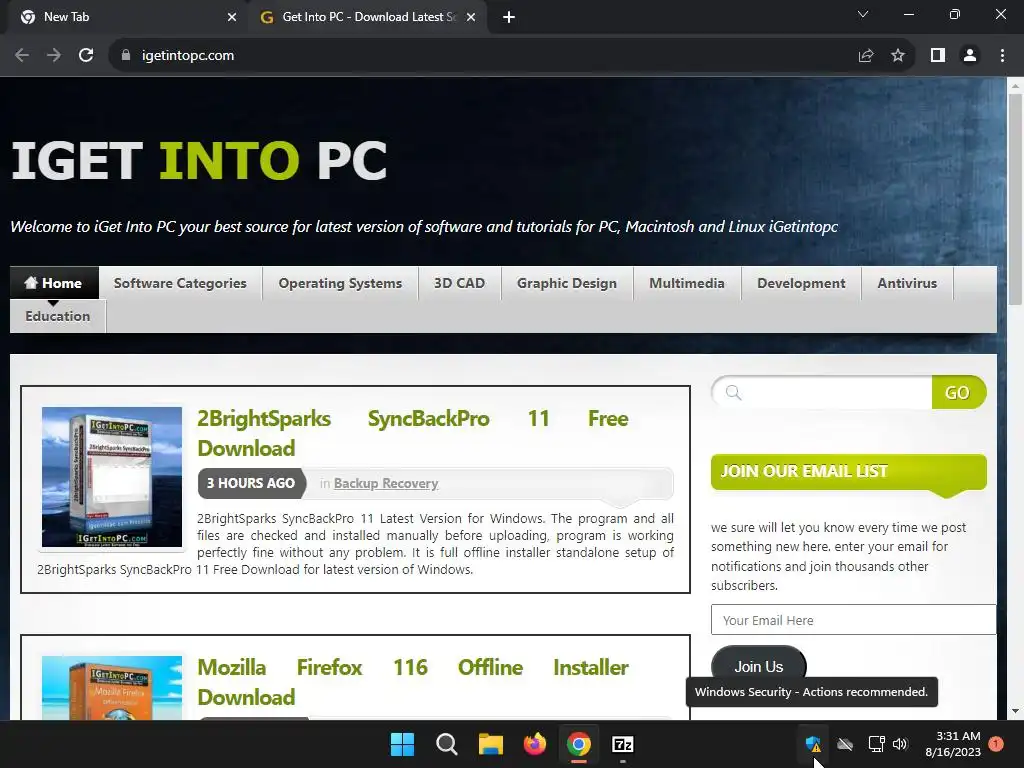Open 7-Zip from the taskbar
This screenshot has height=768, width=1024.
[623, 744]
